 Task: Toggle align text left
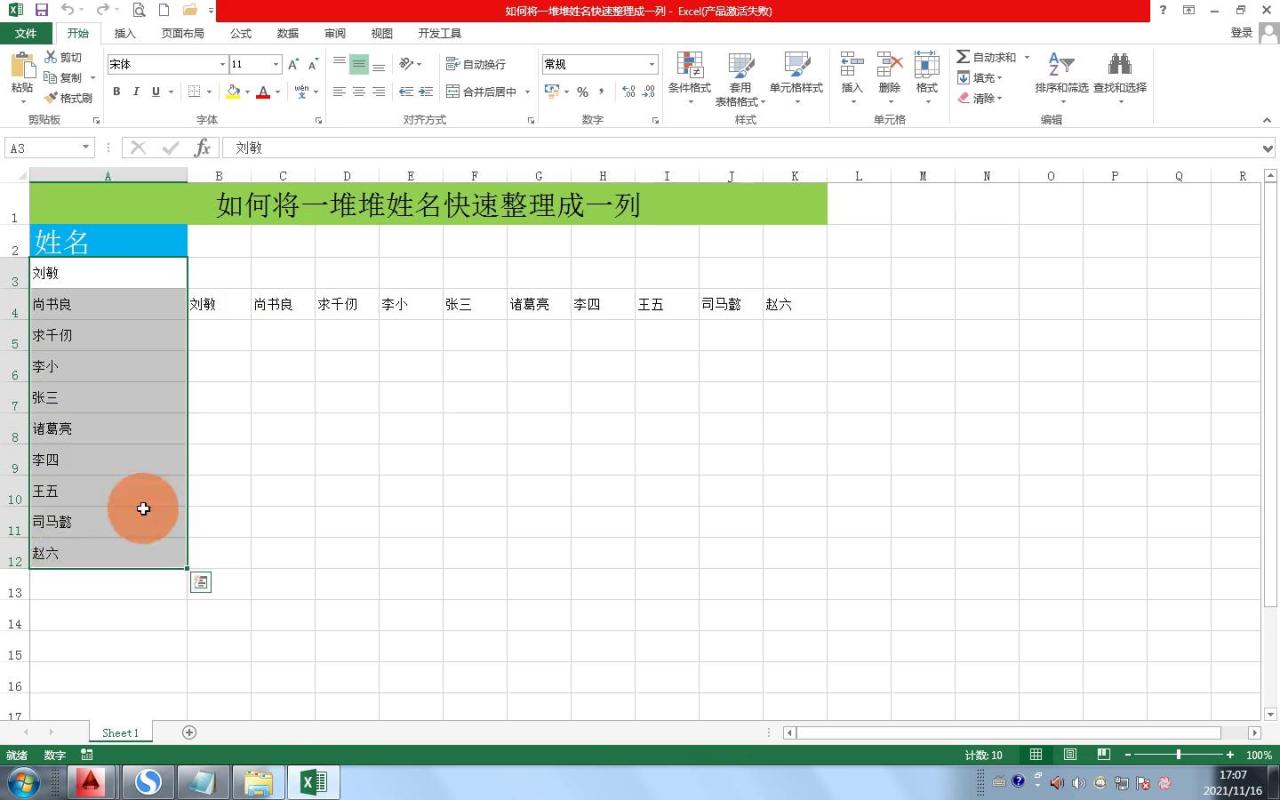click(339, 92)
